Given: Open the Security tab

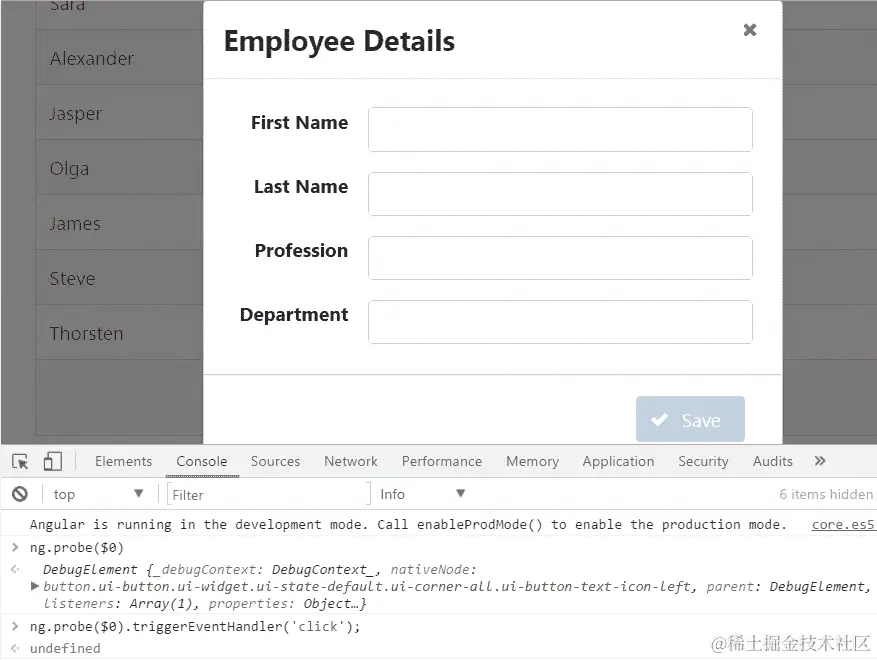Looking at the screenshot, I should (x=703, y=461).
